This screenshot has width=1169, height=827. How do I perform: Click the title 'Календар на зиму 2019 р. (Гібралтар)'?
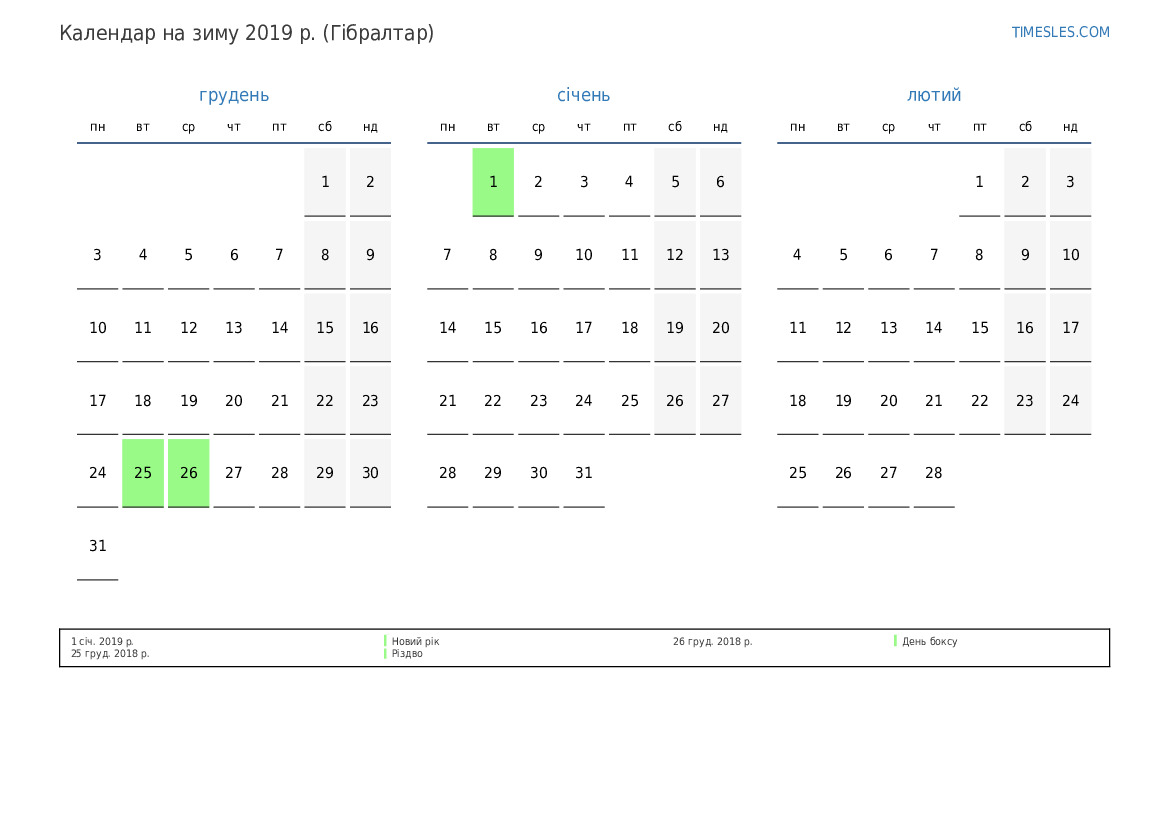[247, 33]
